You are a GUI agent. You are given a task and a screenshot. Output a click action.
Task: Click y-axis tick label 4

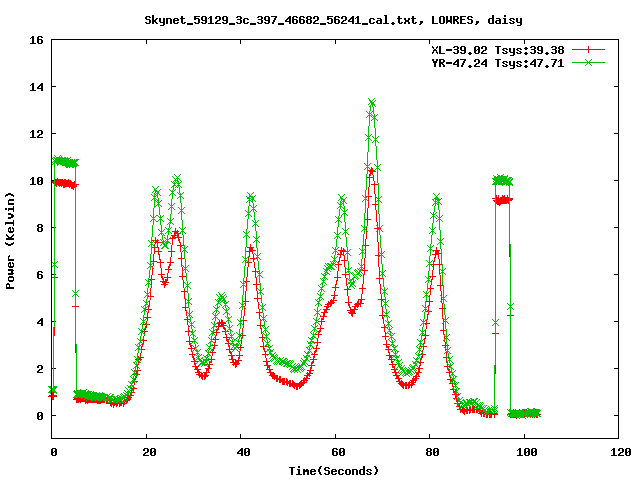[40, 322]
